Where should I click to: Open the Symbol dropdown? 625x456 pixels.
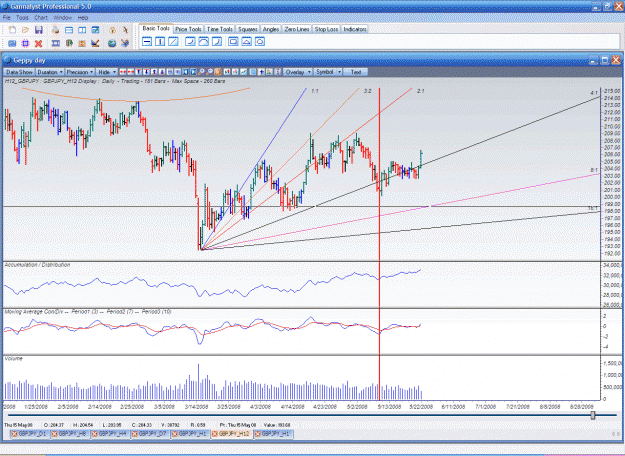(x=328, y=72)
